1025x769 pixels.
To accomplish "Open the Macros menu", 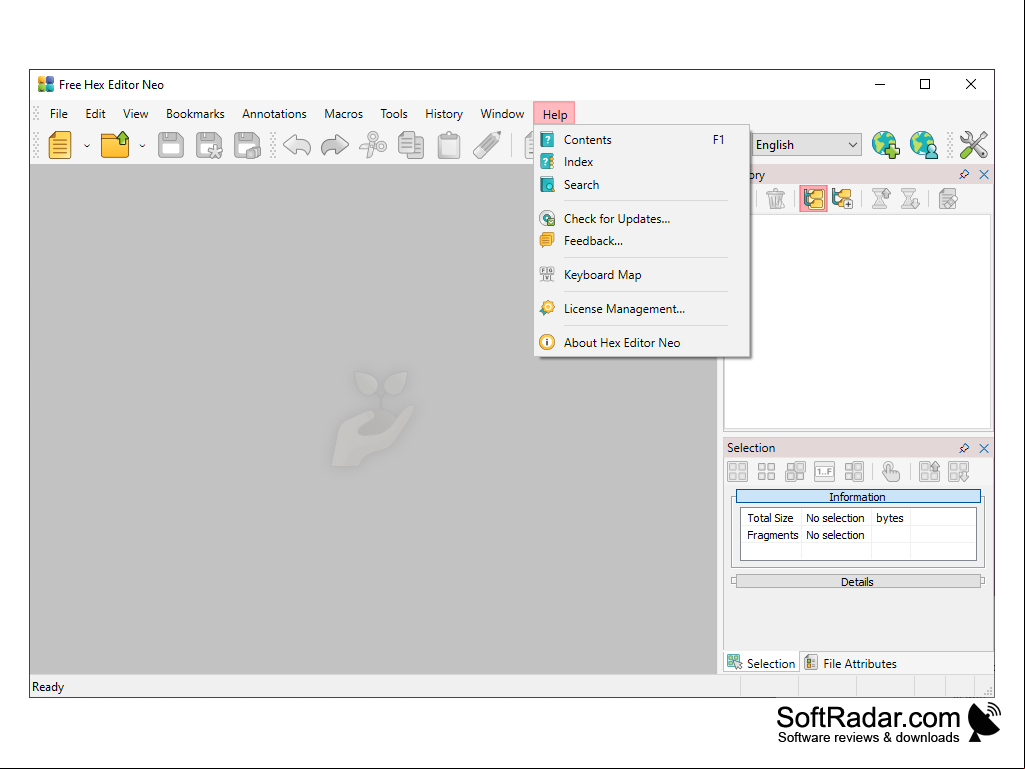I will (343, 114).
